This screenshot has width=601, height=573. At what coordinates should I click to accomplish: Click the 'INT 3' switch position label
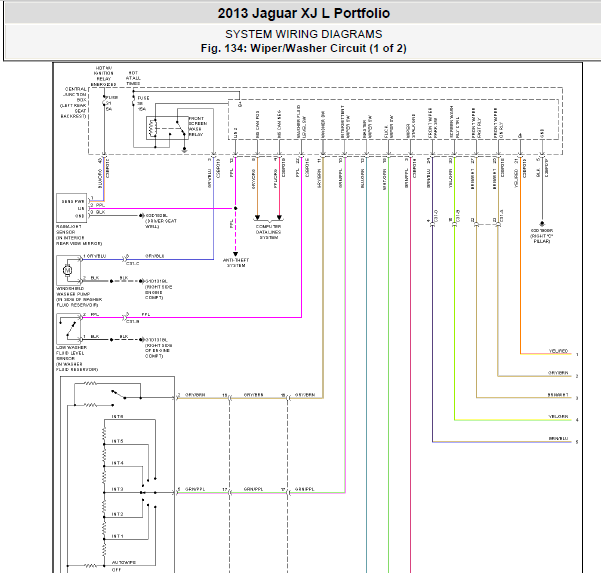point(117,489)
